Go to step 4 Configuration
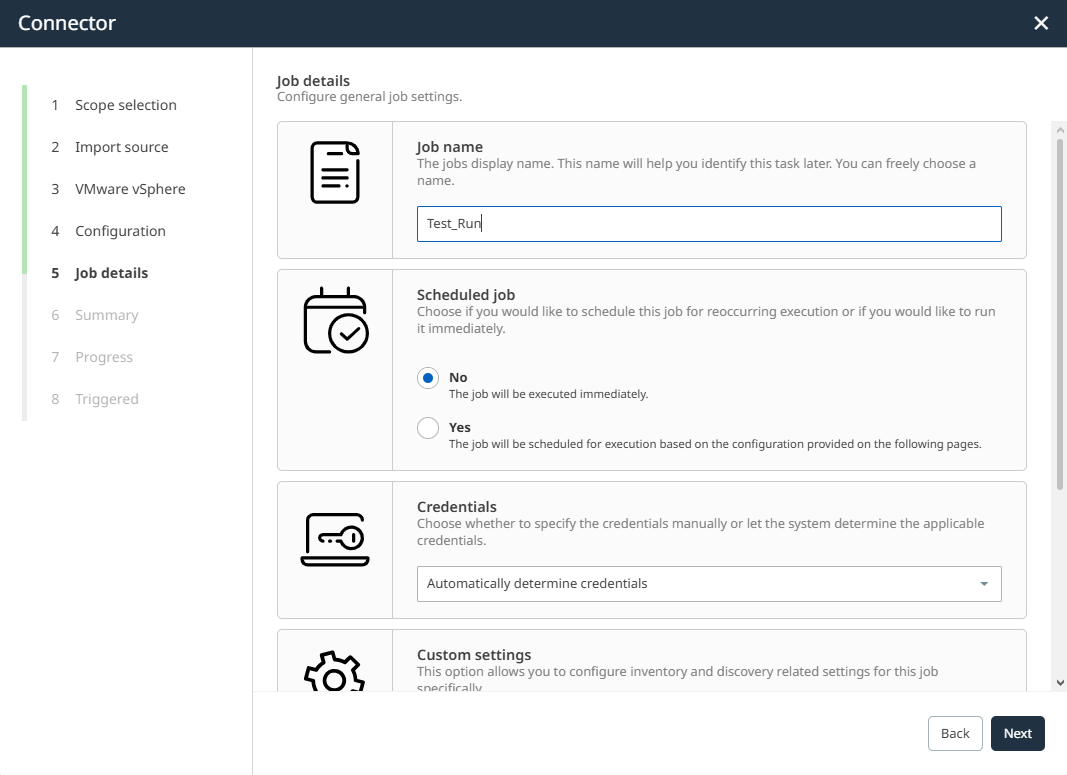Viewport: 1067px width, 775px height. (108, 231)
